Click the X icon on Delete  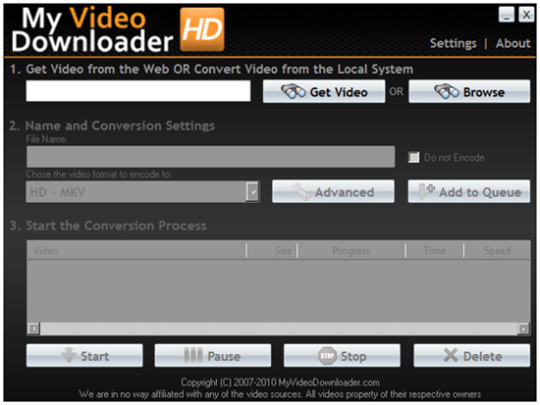coord(450,355)
